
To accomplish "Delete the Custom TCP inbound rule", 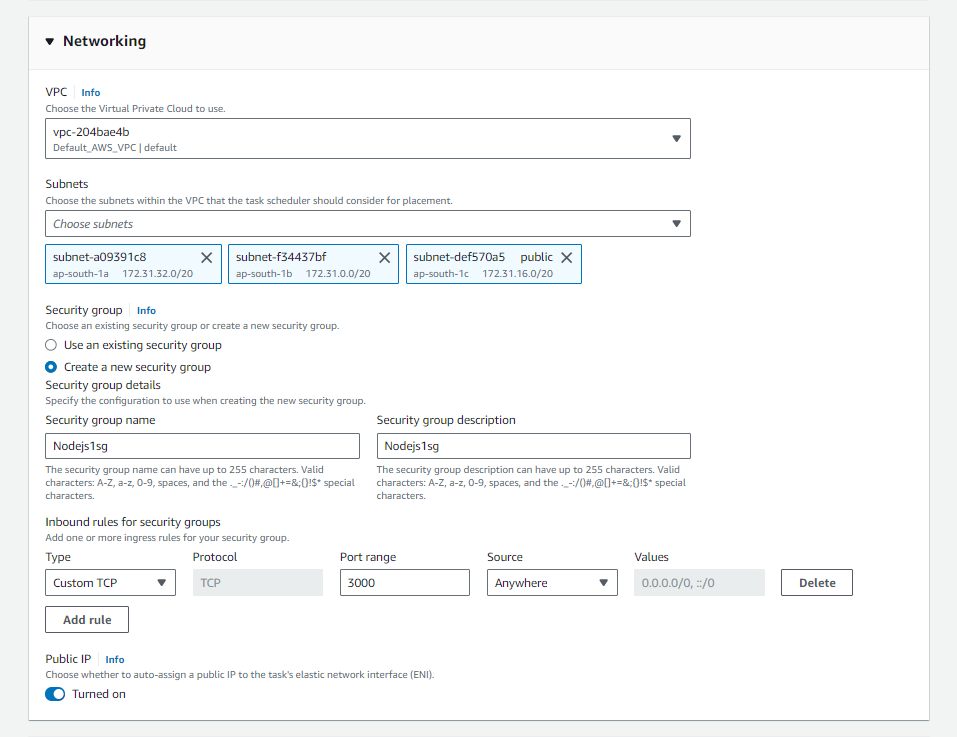I will [x=815, y=582].
